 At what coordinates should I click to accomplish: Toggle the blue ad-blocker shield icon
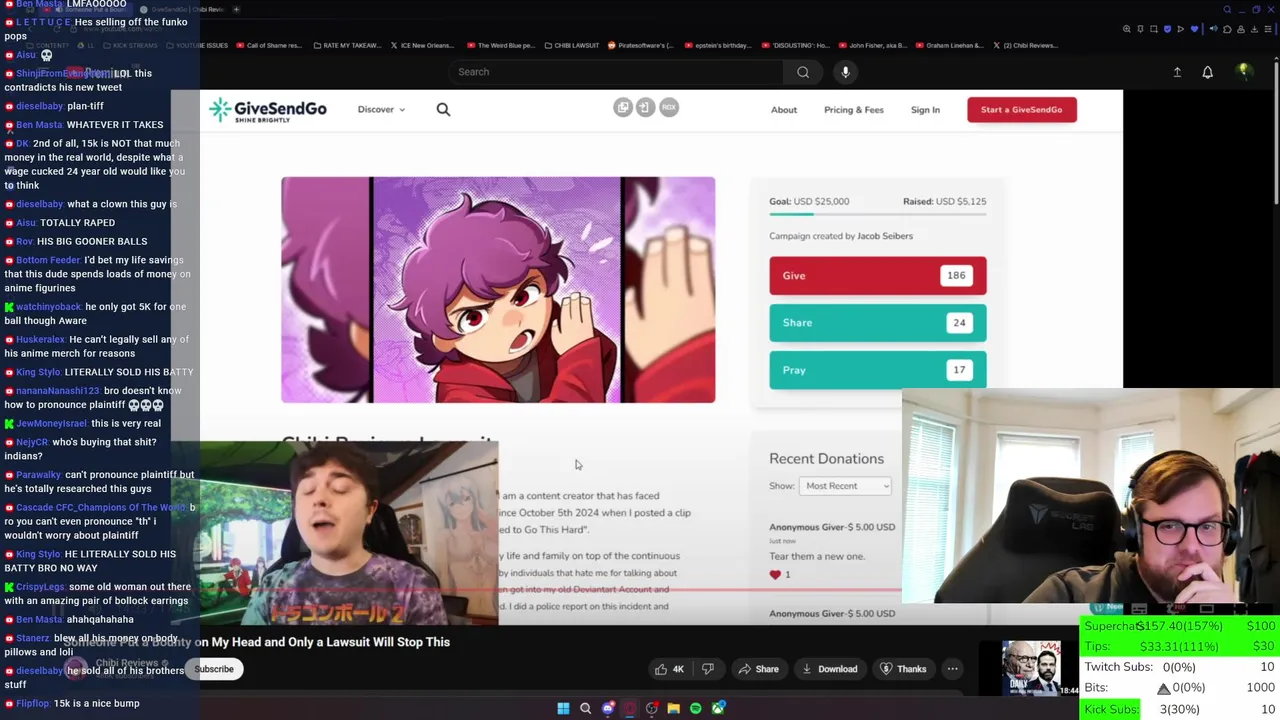1167,29
